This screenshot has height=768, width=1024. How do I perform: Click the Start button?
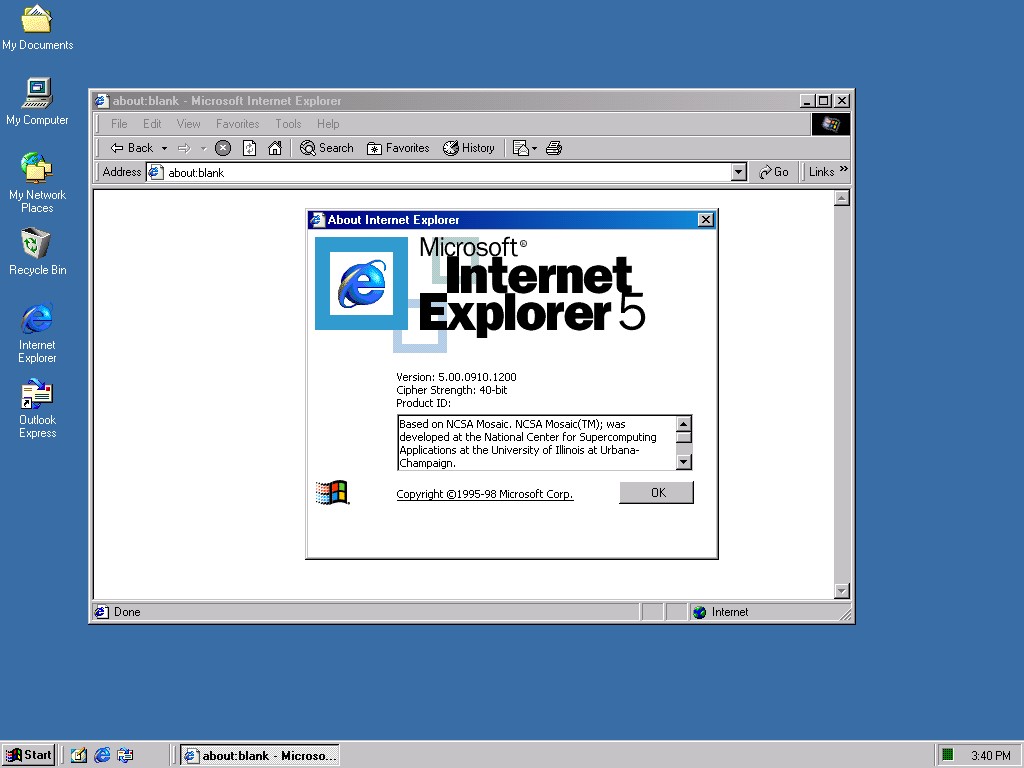(28, 756)
